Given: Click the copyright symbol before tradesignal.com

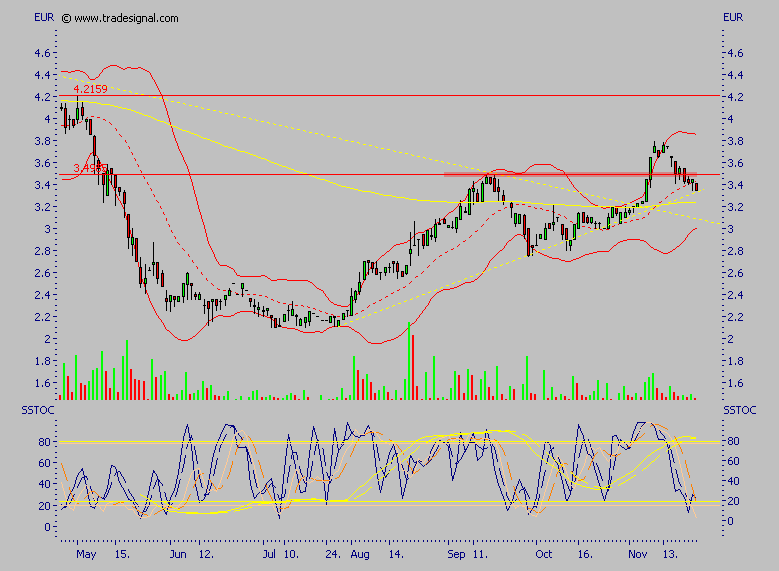Looking at the screenshot, I should (66, 18).
